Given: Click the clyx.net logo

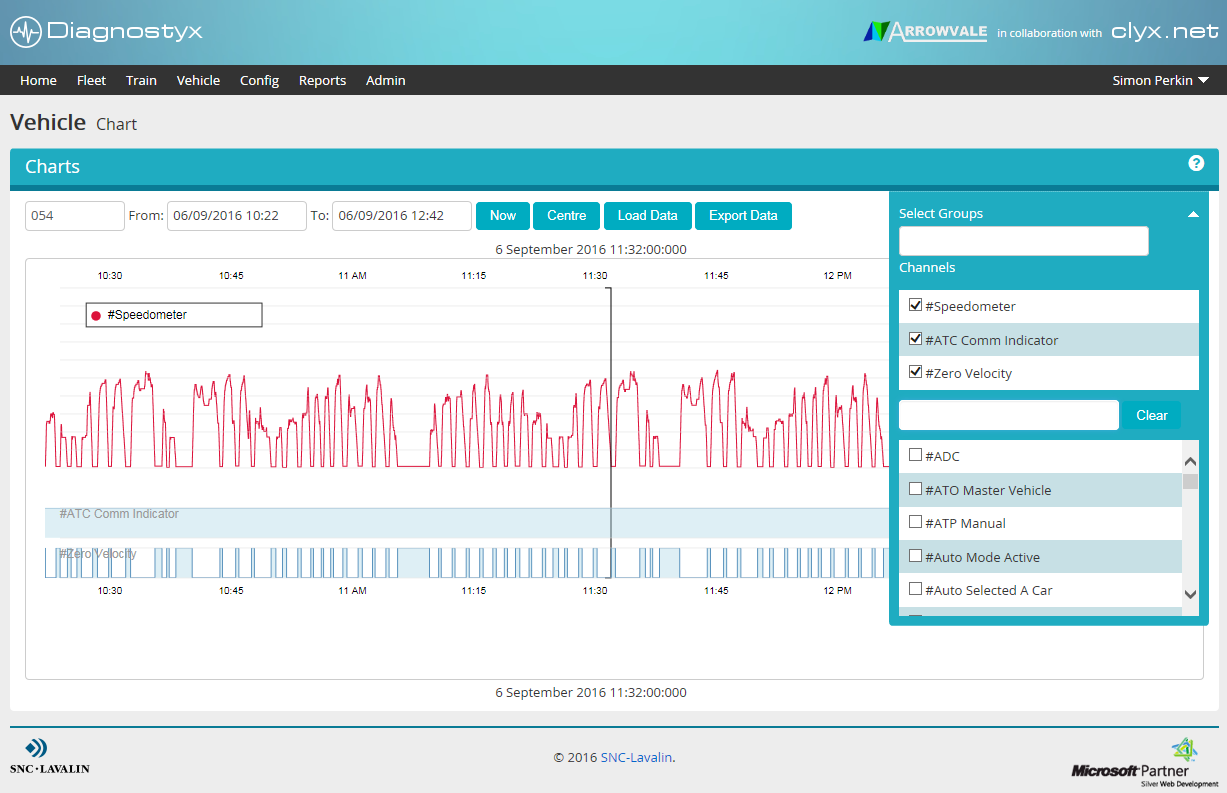Looking at the screenshot, I should (x=1165, y=32).
